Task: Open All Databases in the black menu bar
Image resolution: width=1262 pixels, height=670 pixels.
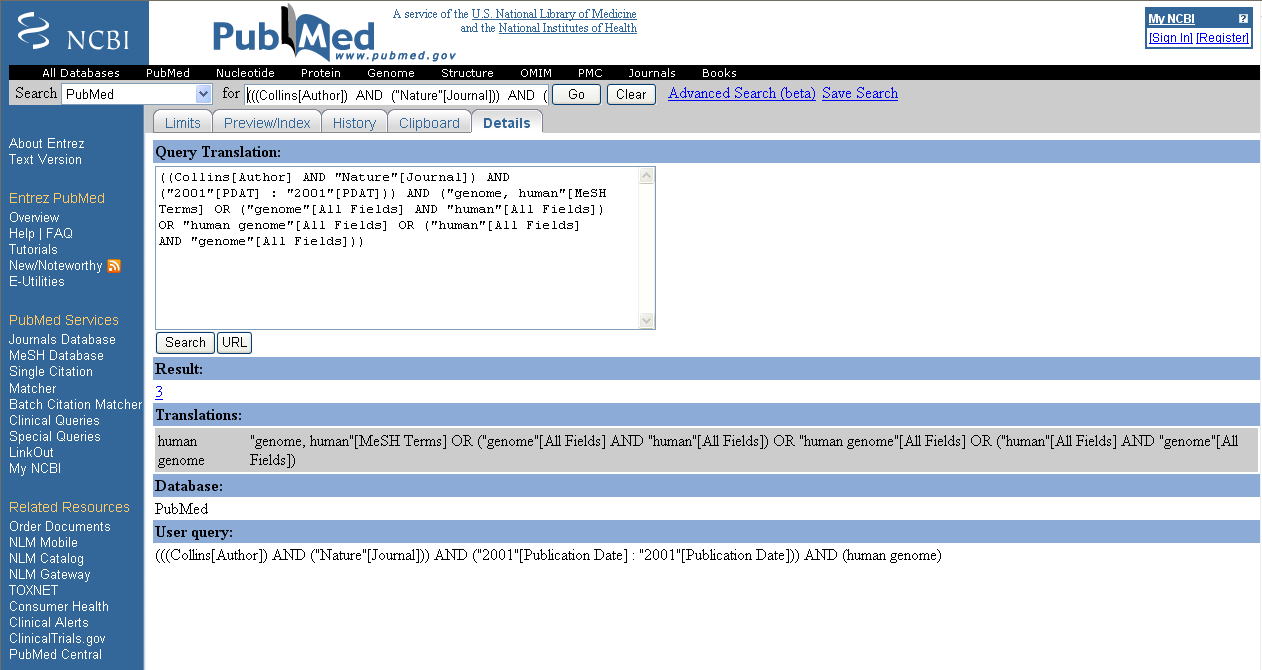Action: 81,73
